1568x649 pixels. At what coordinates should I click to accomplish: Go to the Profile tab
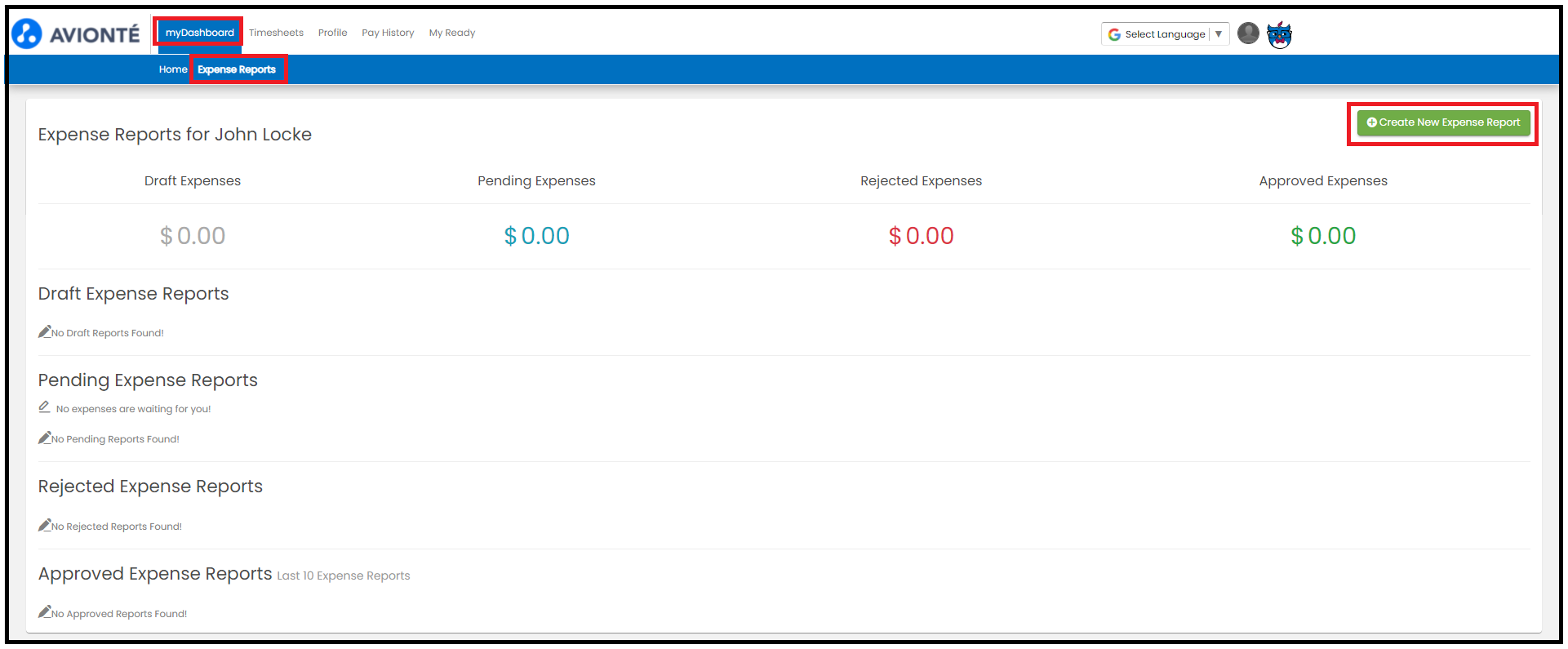point(332,33)
